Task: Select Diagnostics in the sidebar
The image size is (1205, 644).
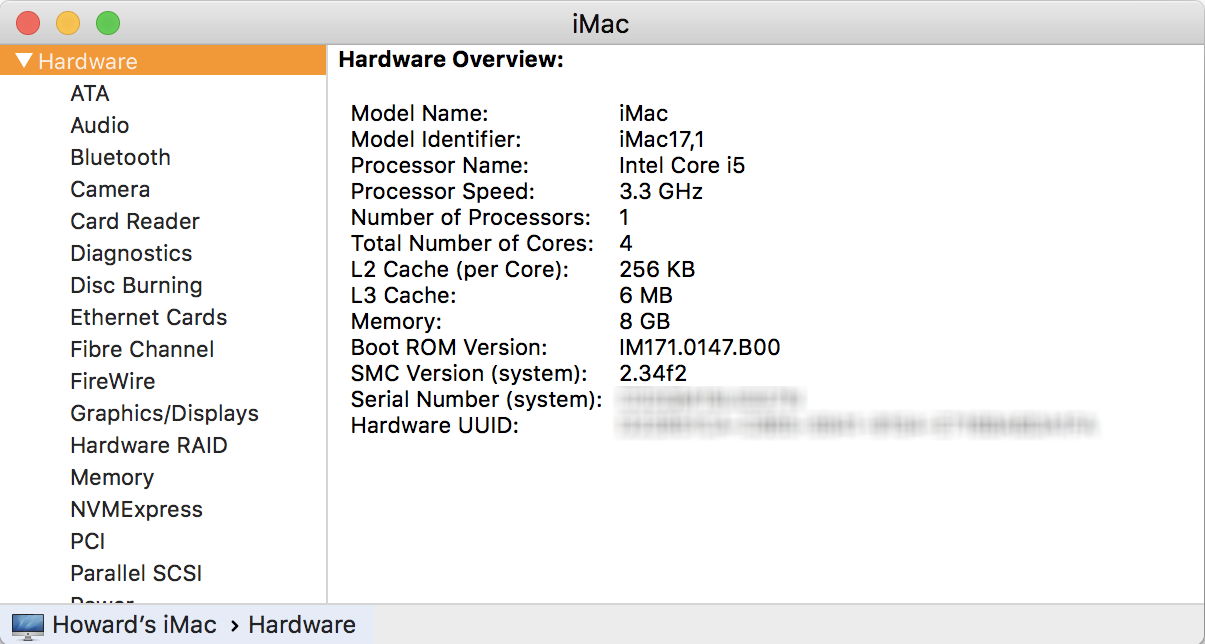Action: coord(131,253)
